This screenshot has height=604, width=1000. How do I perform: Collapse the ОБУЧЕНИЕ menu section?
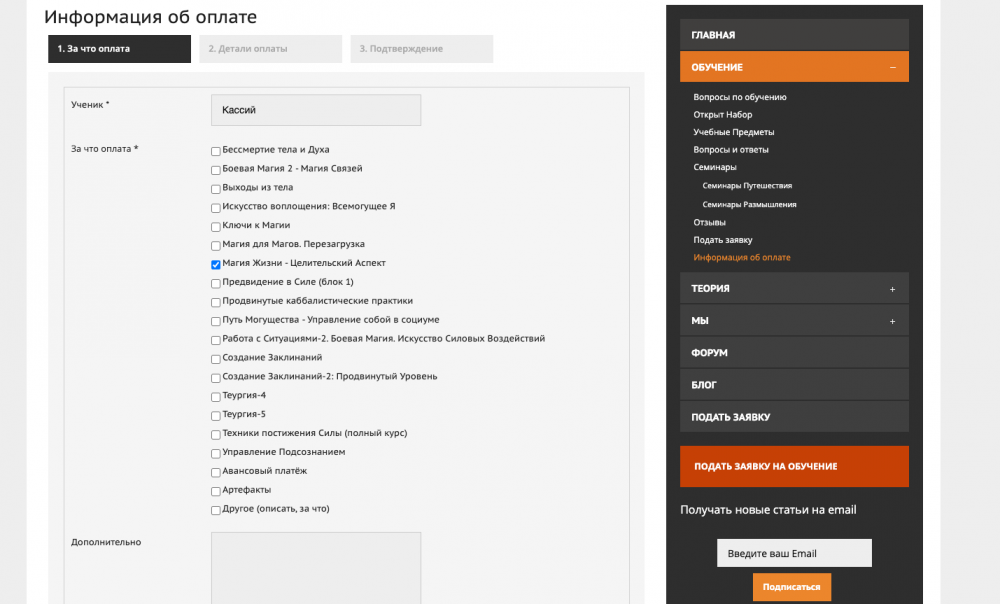pos(892,67)
